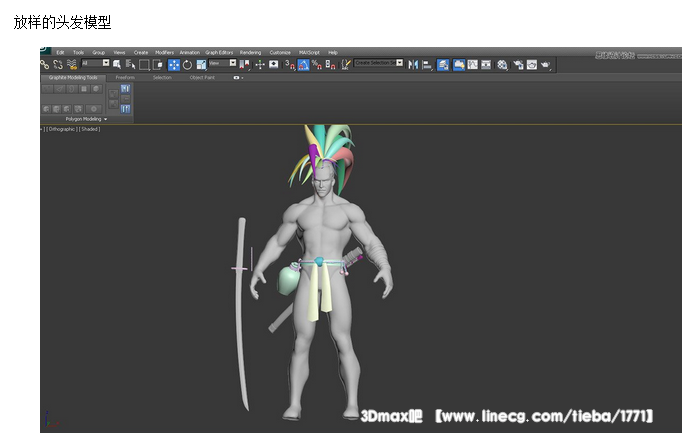Open the Align tool

click(x=428, y=64)
